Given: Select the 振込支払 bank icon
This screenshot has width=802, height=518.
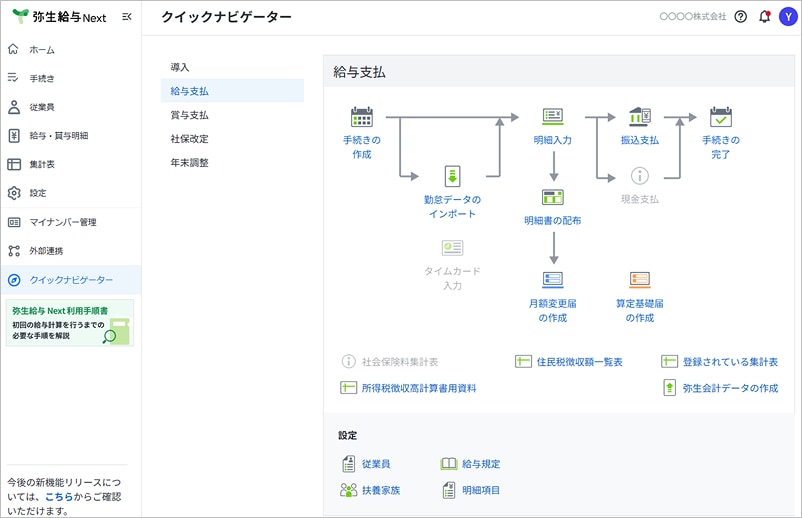Looking at the screenshot, I should tap(640, 117).
